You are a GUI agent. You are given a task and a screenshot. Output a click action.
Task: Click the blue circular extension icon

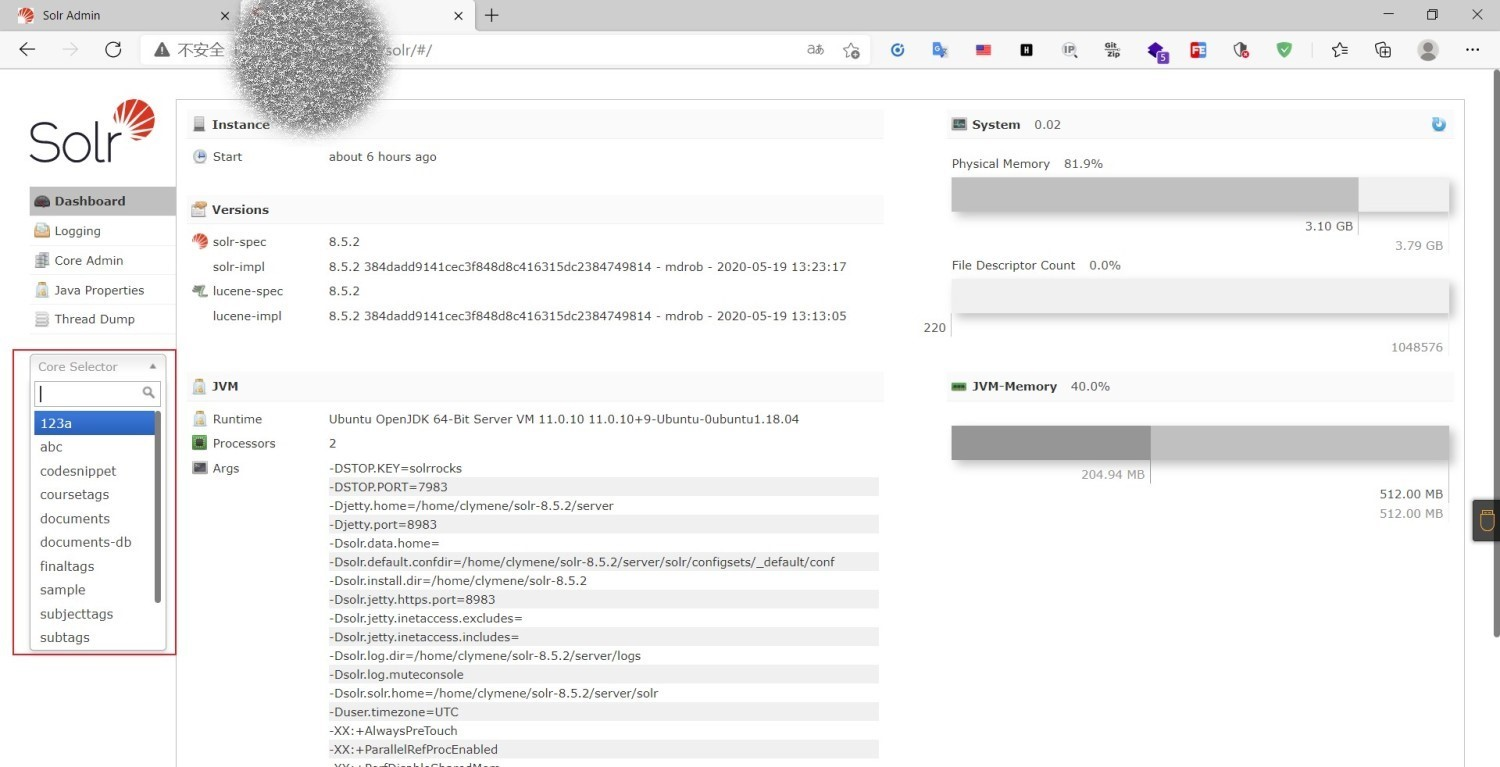pyautogui.click(x=897, y=50)
